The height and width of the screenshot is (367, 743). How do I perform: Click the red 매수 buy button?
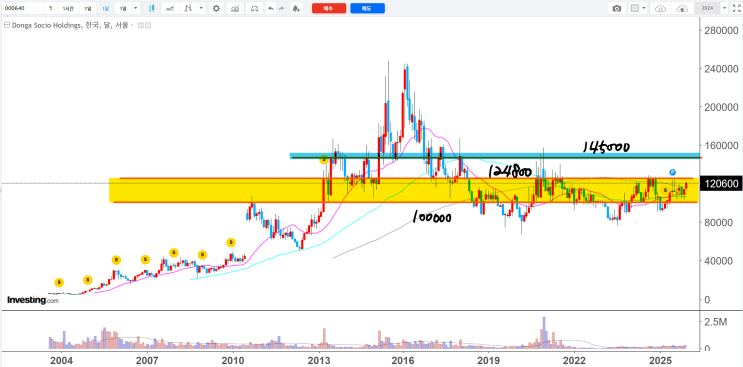click(x=329, y=8)
